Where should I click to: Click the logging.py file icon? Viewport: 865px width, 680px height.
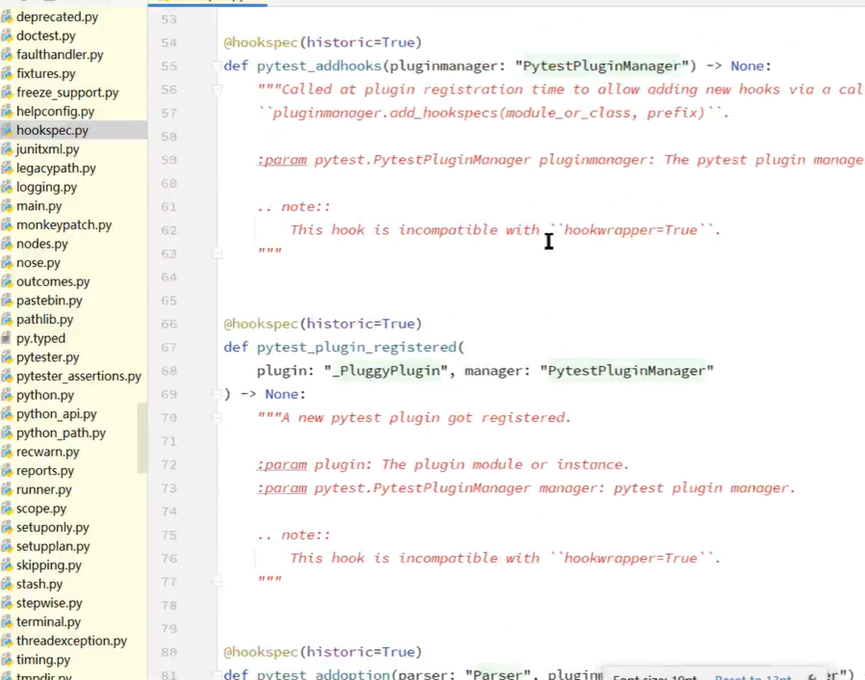tap(7, 187)
